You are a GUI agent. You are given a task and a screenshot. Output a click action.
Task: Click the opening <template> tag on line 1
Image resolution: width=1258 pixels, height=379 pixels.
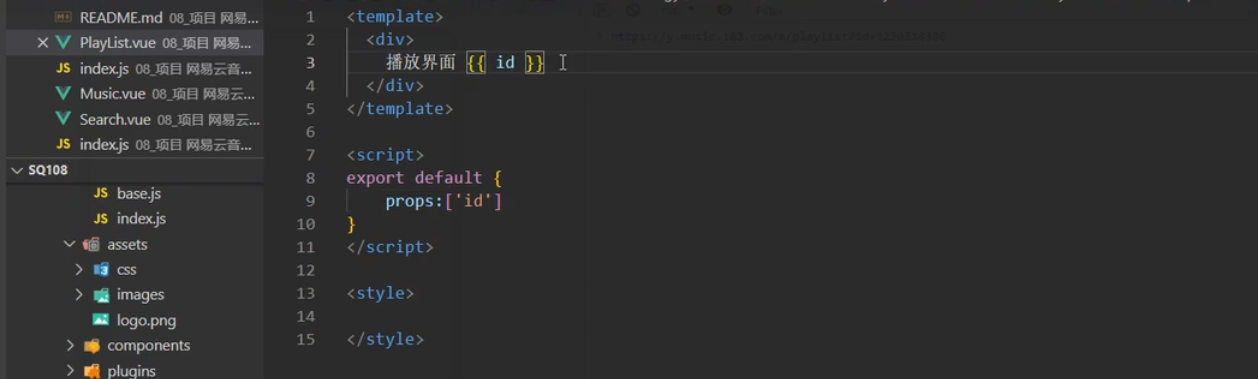[x=395, y=17]
